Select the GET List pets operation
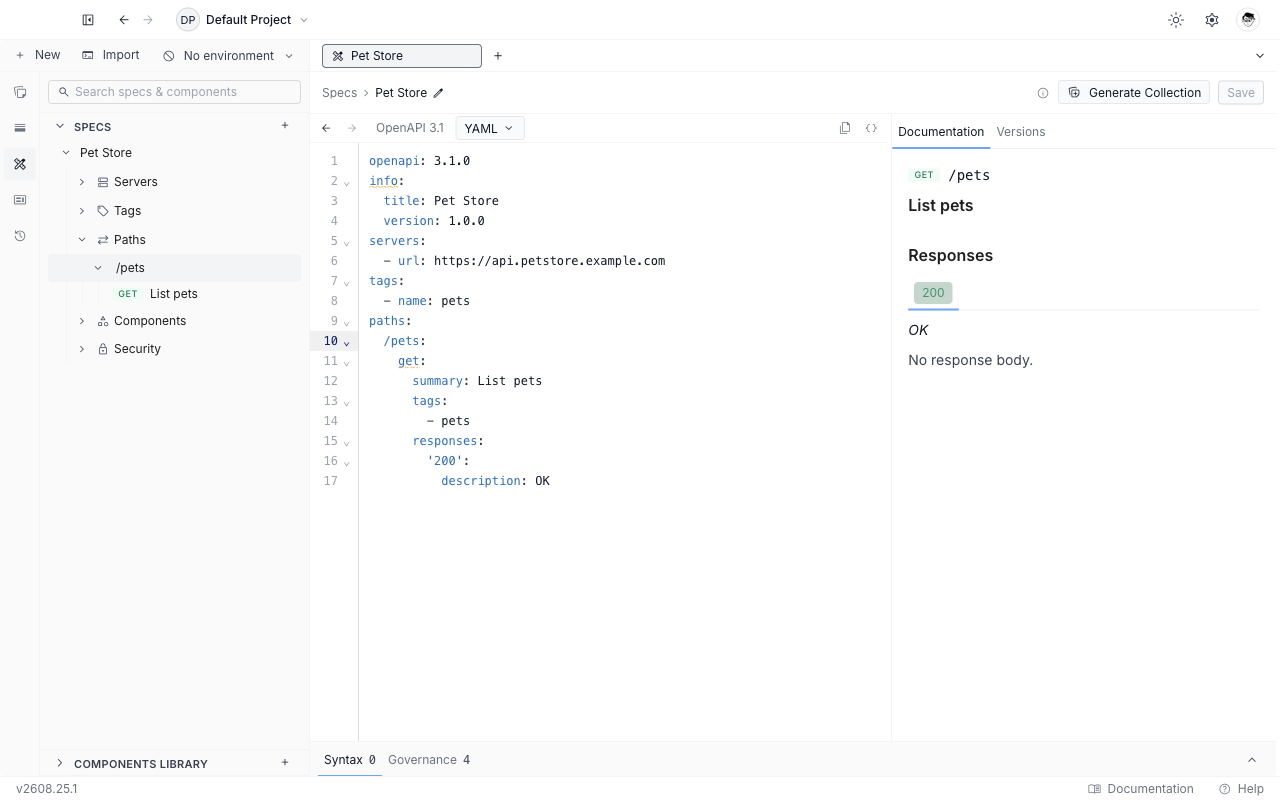Image resolution: width=1280 pixels, height=800 pixels. tap(174, 294)
